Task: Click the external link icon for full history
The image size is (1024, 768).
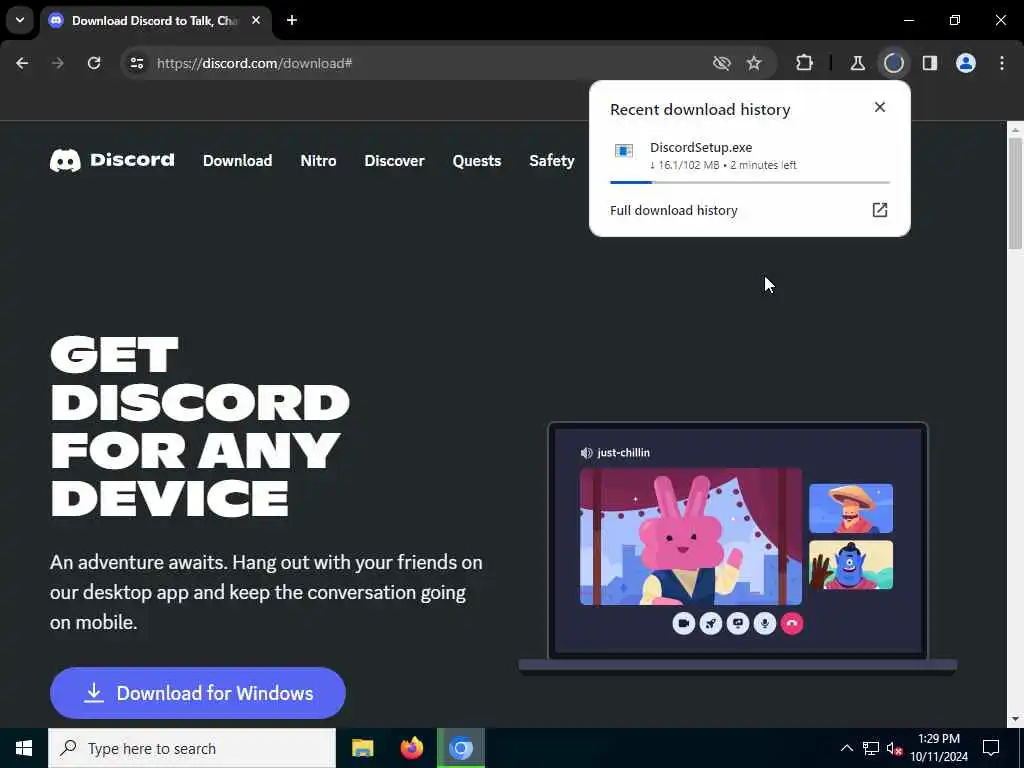Action: coord(880,210)
